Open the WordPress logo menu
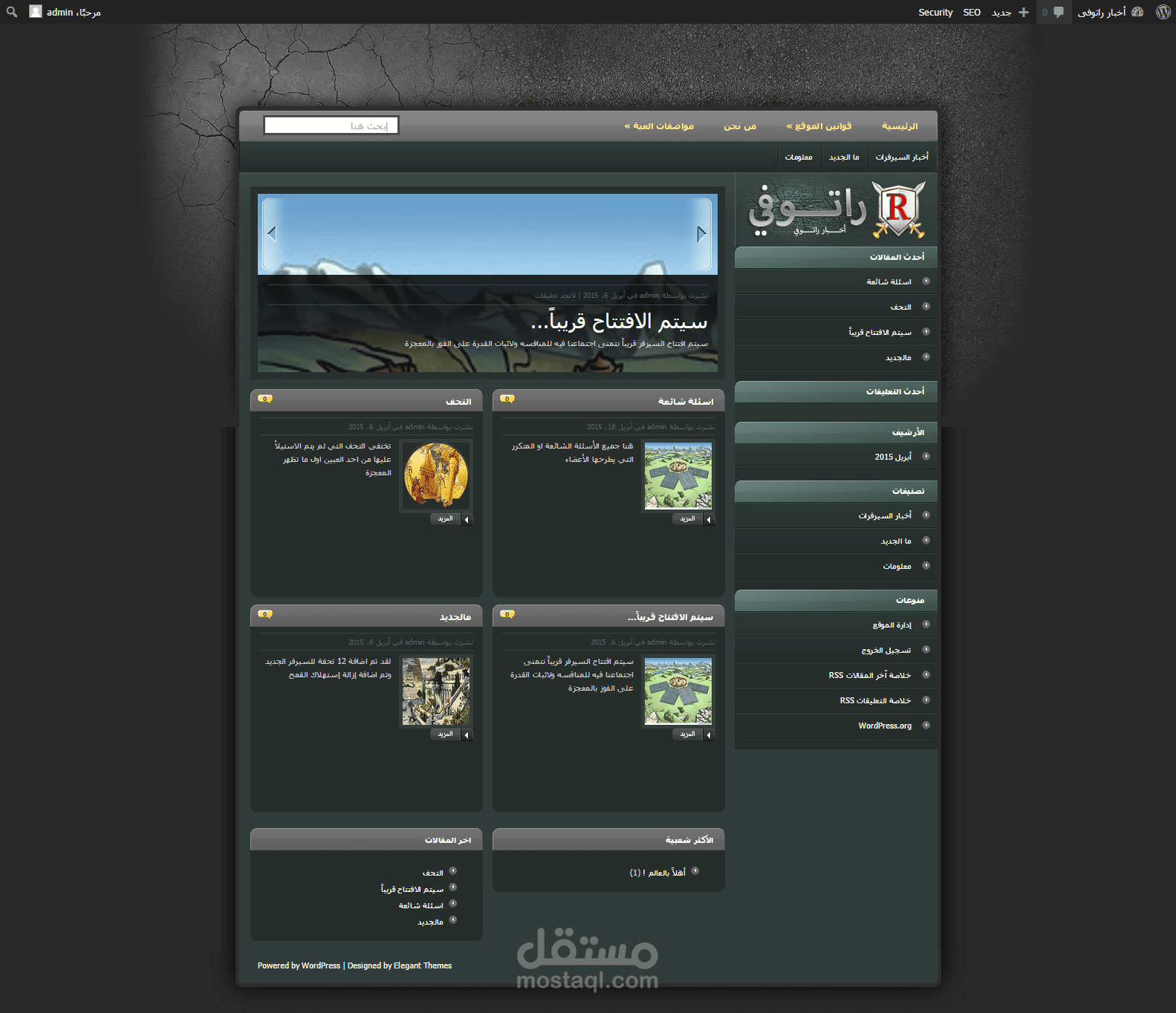 [1163, 12]
